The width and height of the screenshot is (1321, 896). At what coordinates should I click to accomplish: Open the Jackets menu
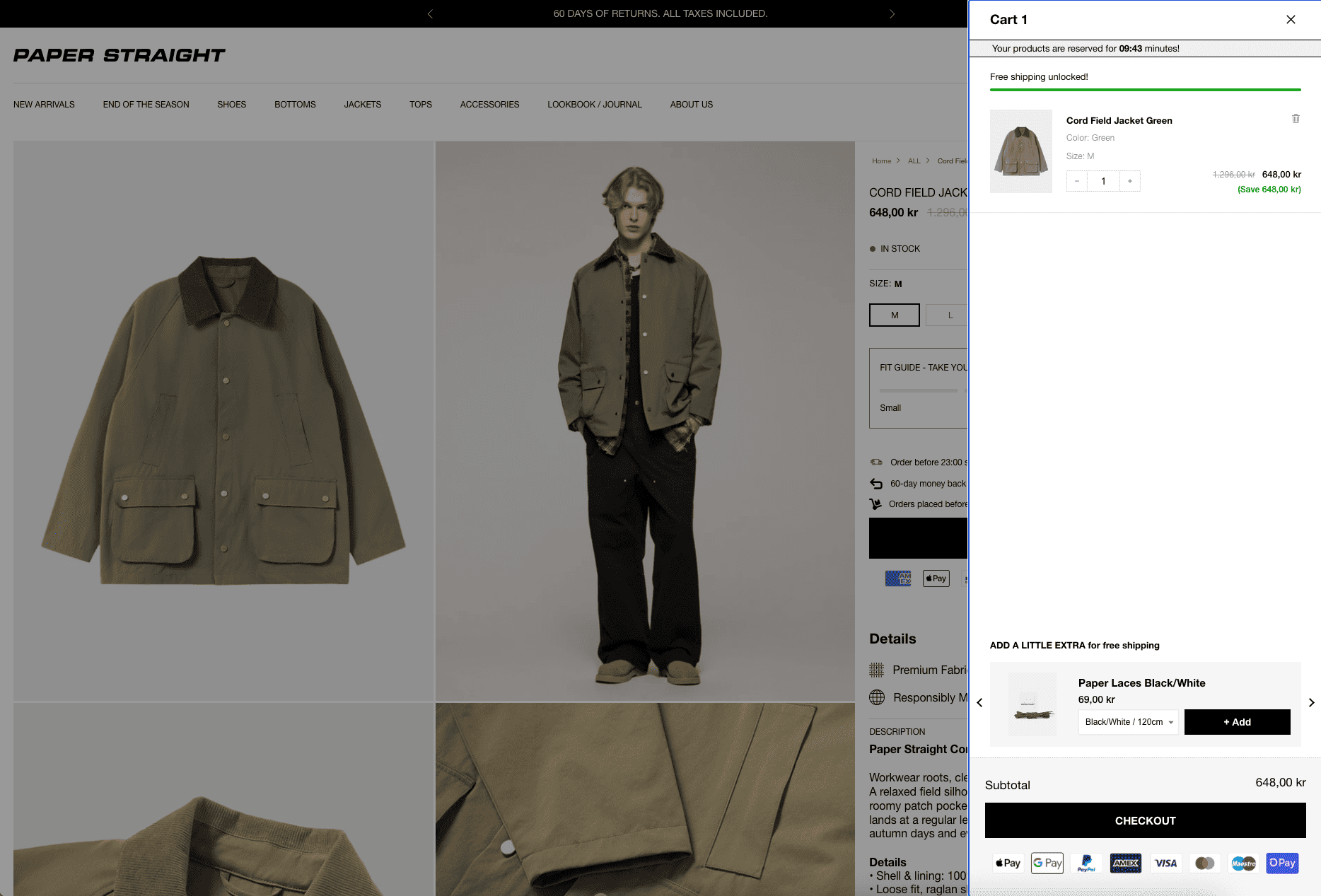pyautogui.click(x=362, y=105)
